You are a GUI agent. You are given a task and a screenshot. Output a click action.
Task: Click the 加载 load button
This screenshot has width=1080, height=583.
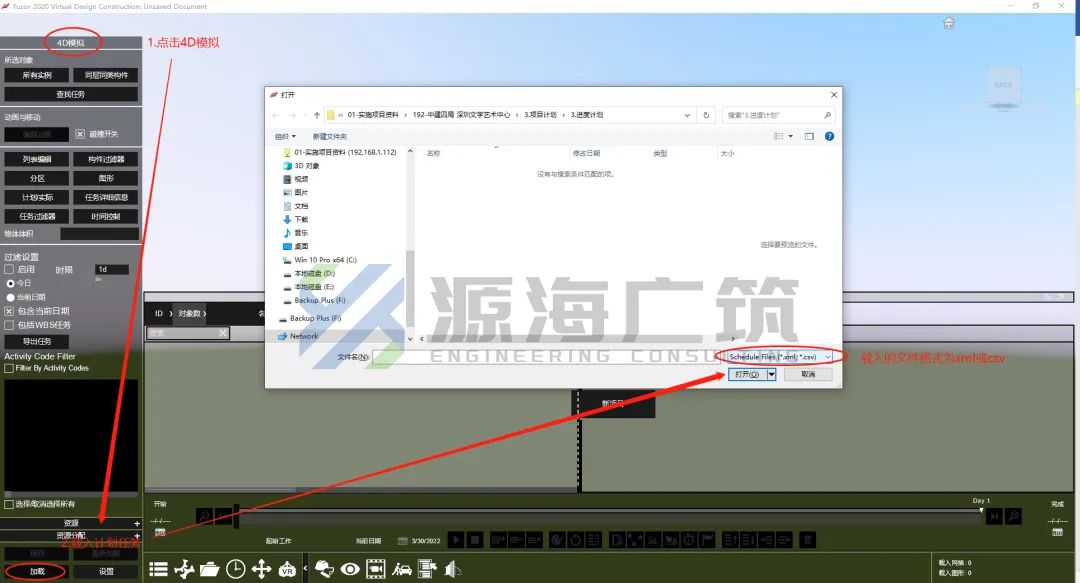click(37, 571)
